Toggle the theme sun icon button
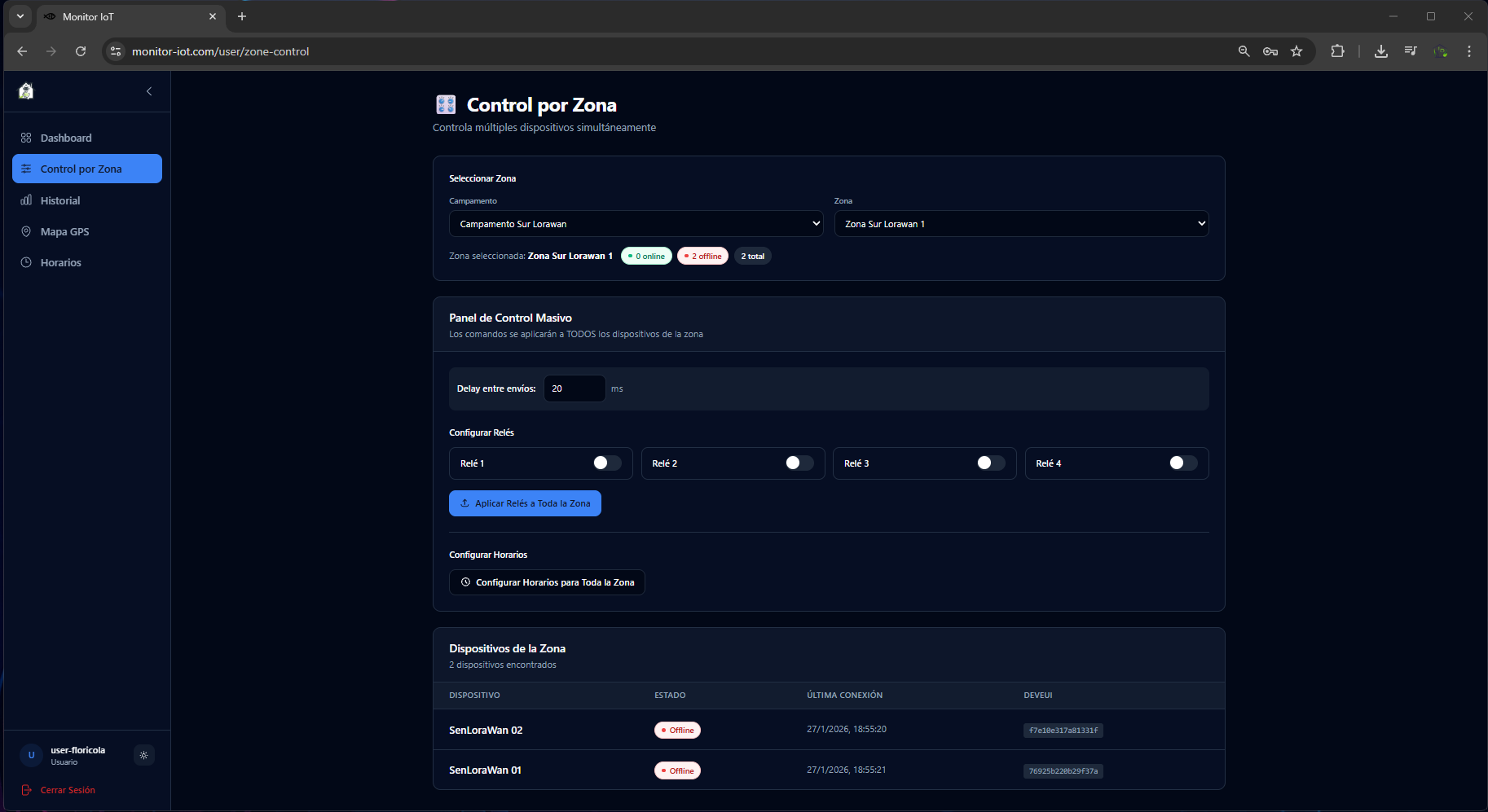This screenshot has width=1488, height=812. (143, 755)
